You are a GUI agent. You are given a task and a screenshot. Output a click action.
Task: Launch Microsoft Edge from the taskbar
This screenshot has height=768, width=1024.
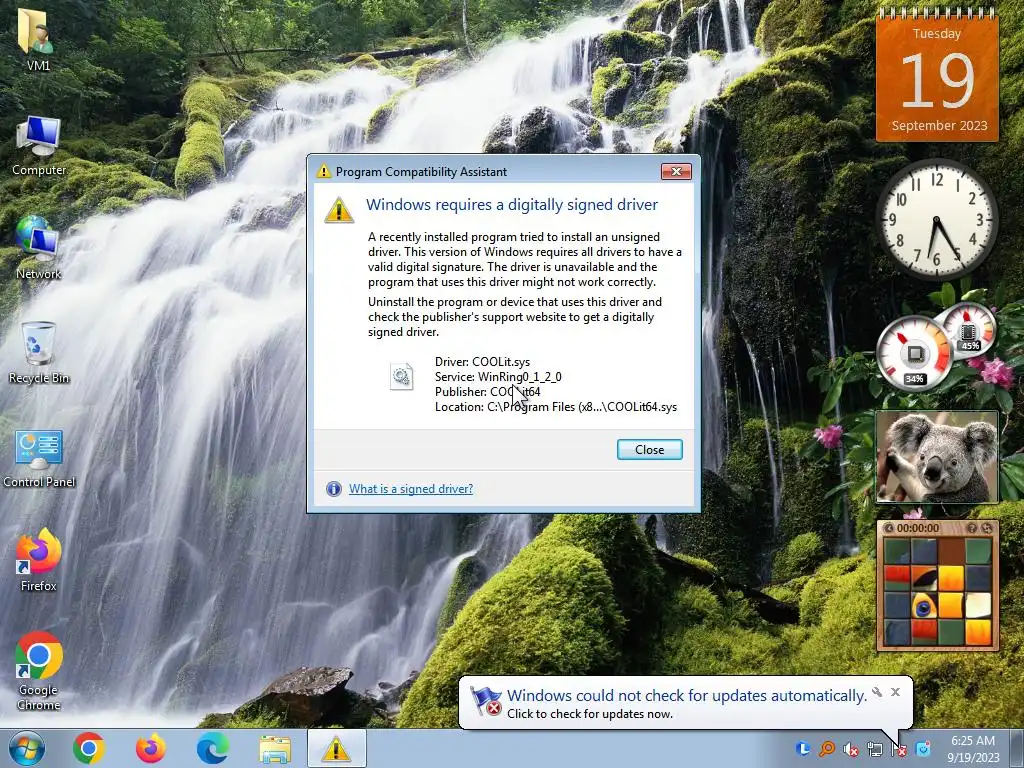click(213, 748)
